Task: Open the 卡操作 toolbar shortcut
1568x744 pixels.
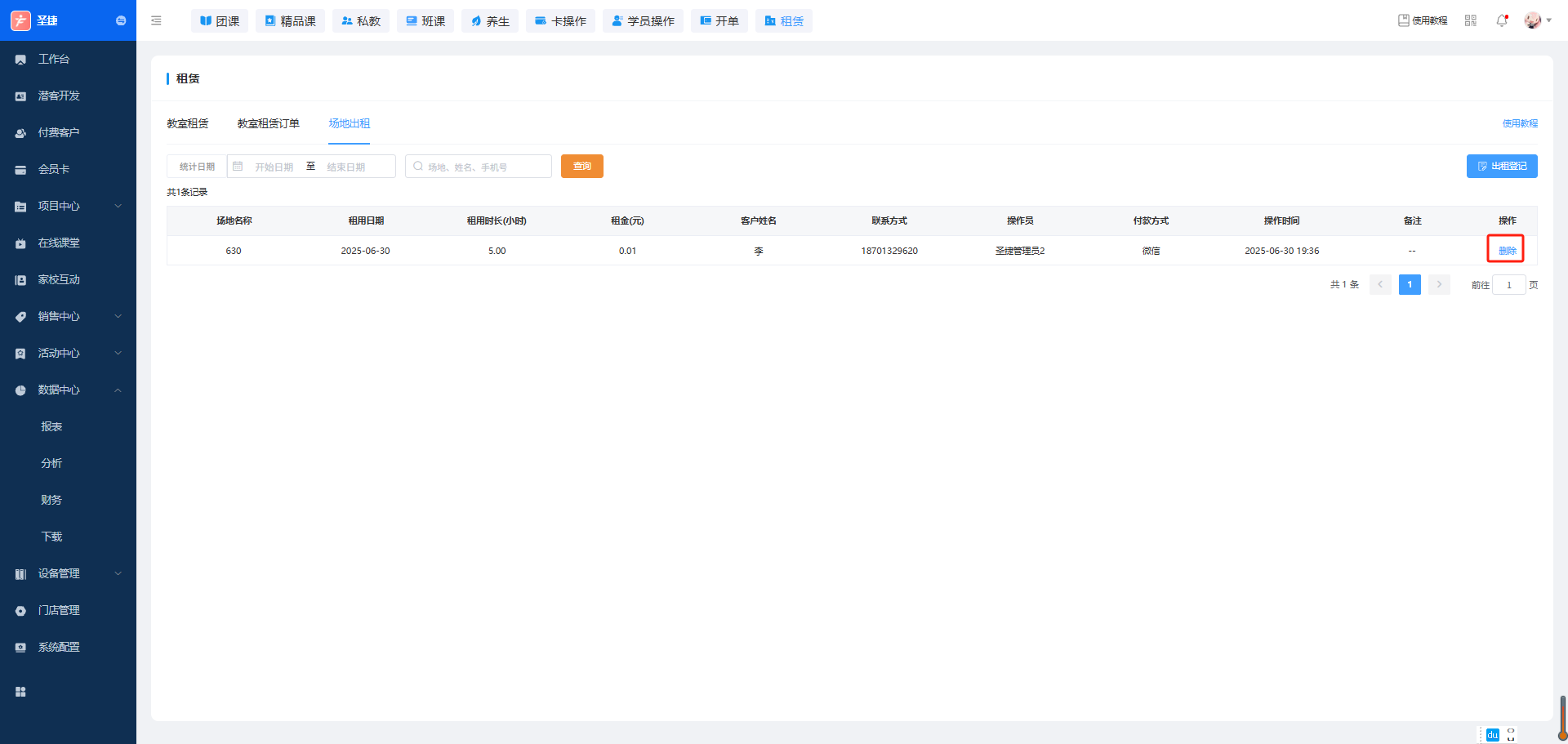Action: [560, 21]
